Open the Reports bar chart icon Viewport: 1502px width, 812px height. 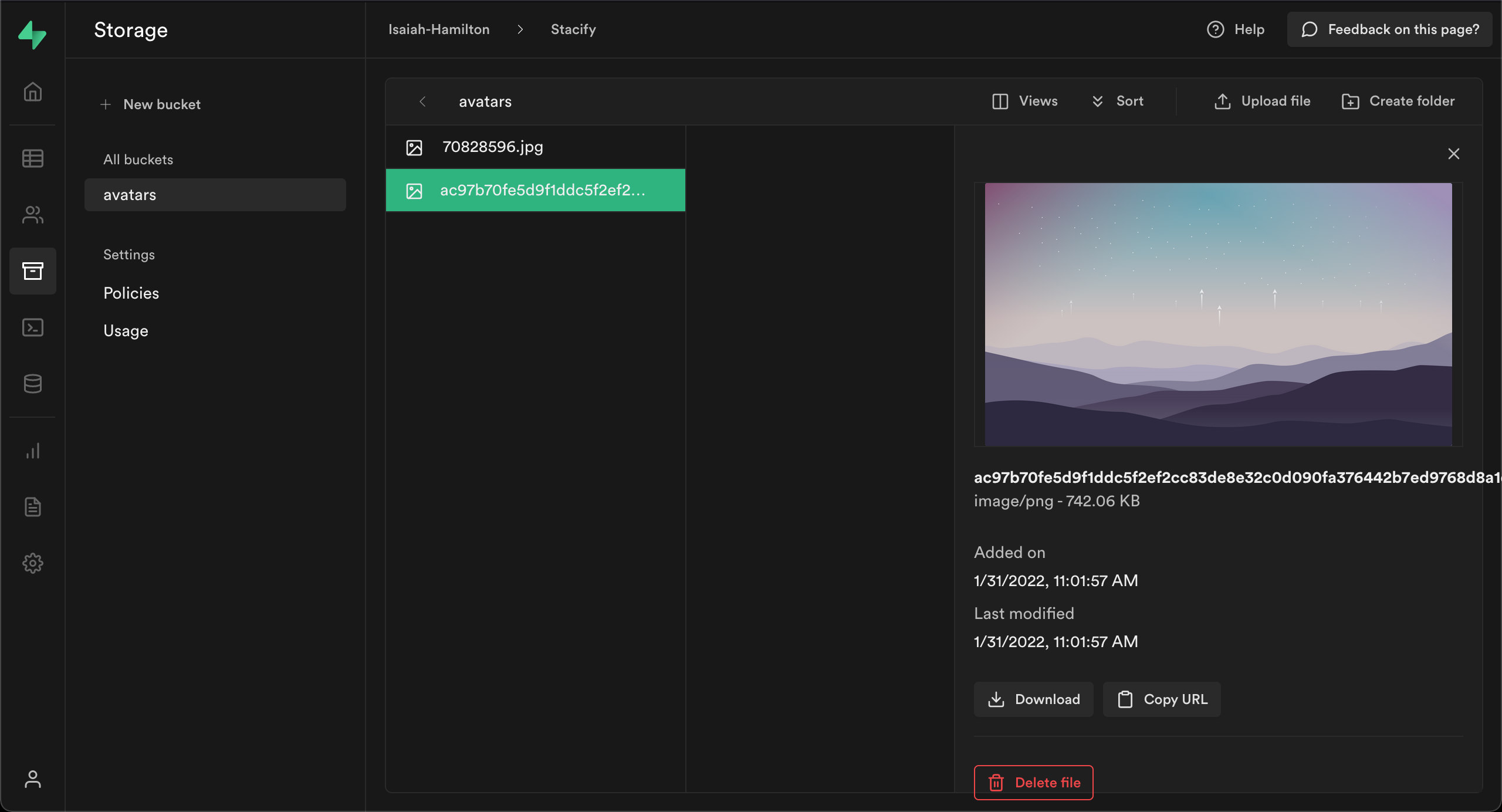pos(33,451)
